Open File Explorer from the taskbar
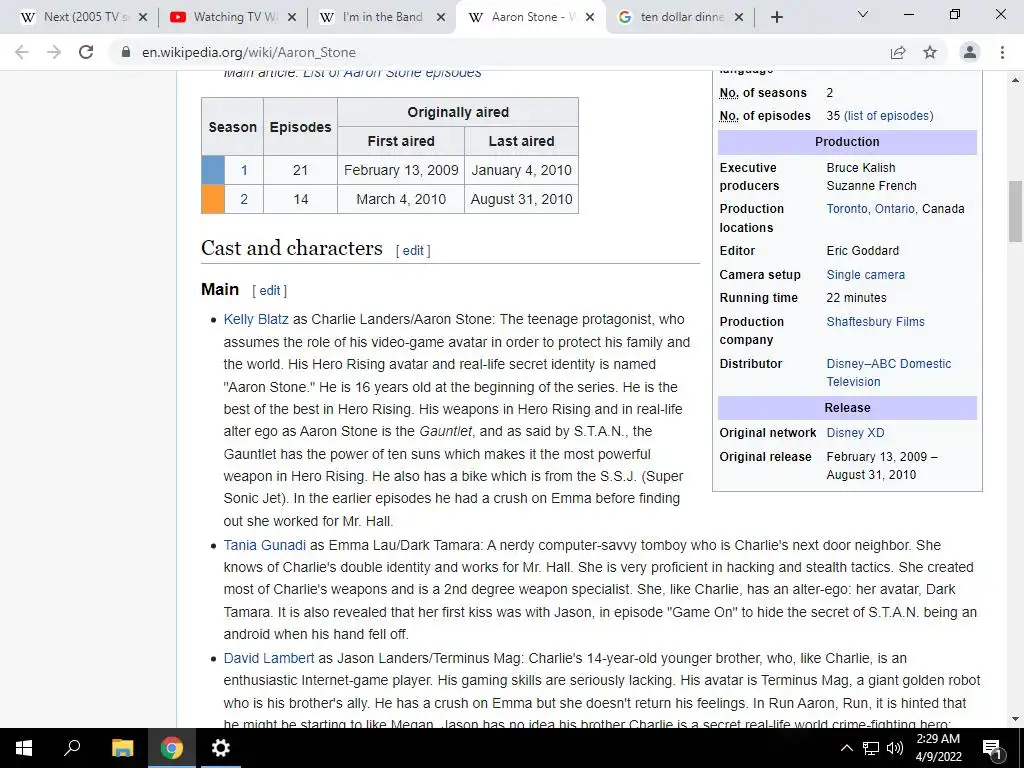Viewport: 1024px width, 768px height. (x=122, y=748)
